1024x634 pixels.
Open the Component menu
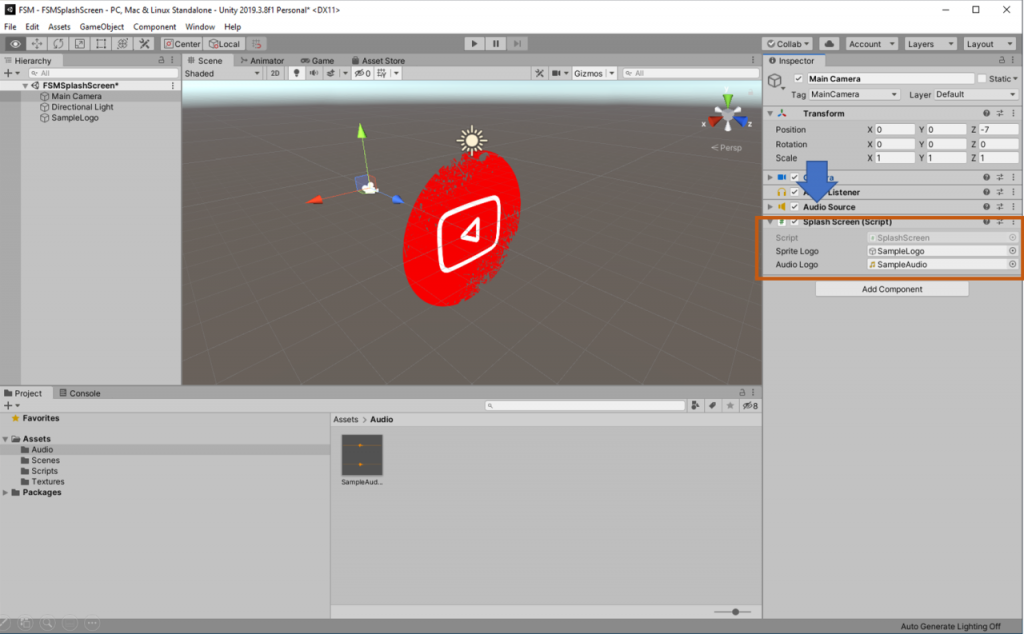point(154,27)
